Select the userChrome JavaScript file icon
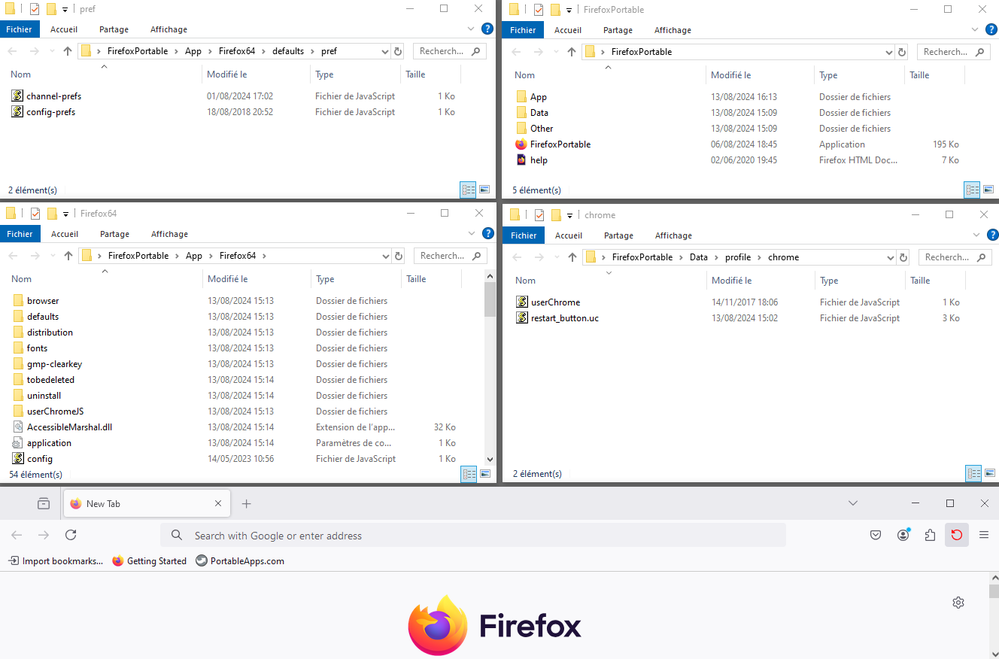The width and height of the screenshot is (999, 659). point(522,302)
